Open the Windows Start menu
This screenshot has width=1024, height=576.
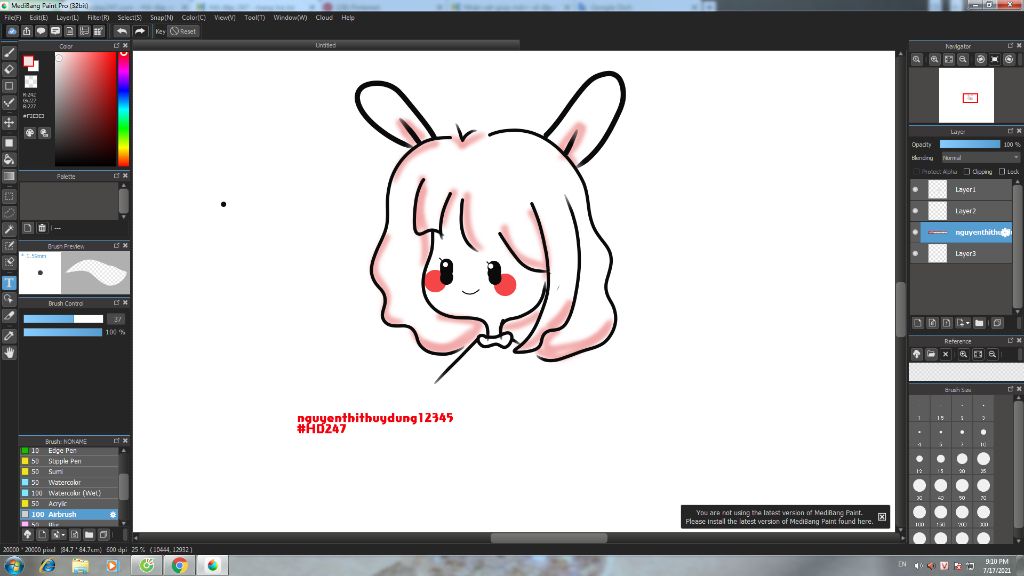pos(14,566)
